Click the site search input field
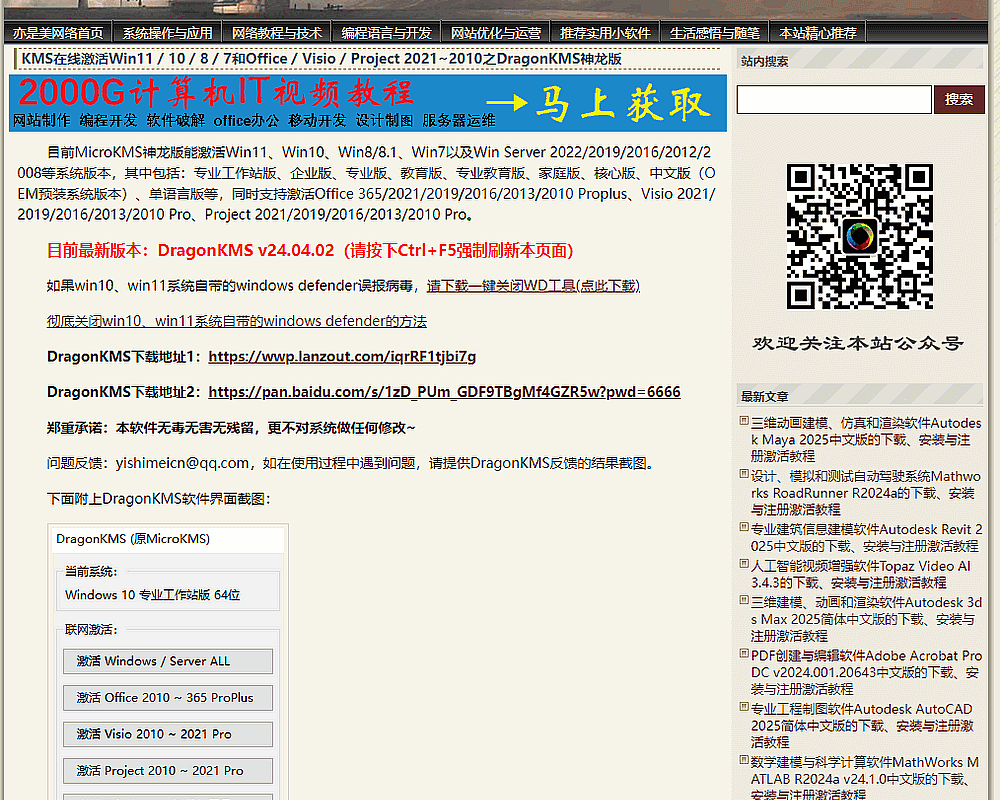 [x=834, y=99]
